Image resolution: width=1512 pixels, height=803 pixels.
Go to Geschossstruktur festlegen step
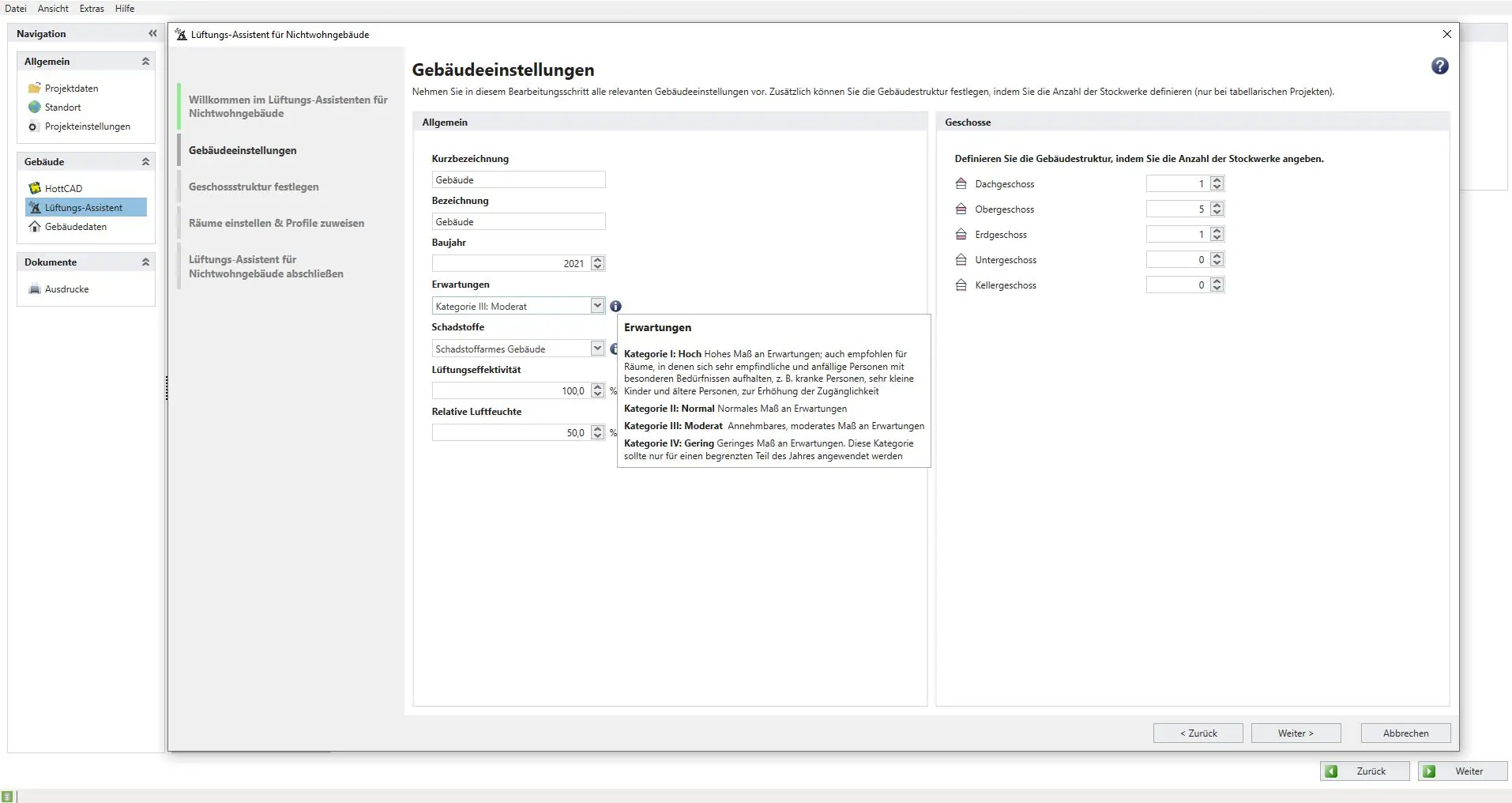pyautogui.click(x=254, y=187)
